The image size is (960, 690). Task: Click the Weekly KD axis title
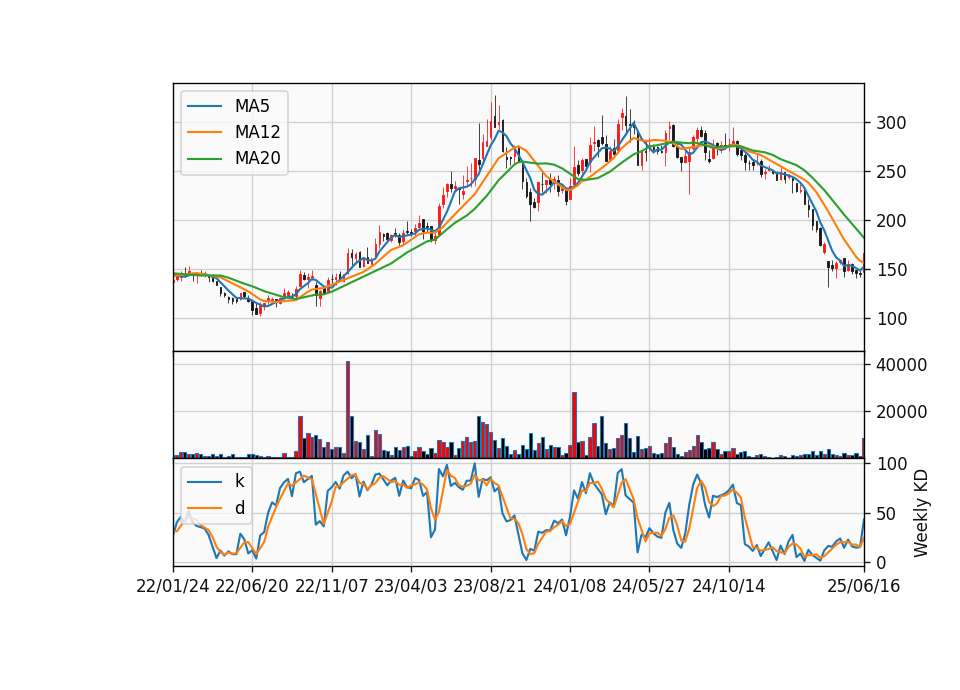(921, 514)
